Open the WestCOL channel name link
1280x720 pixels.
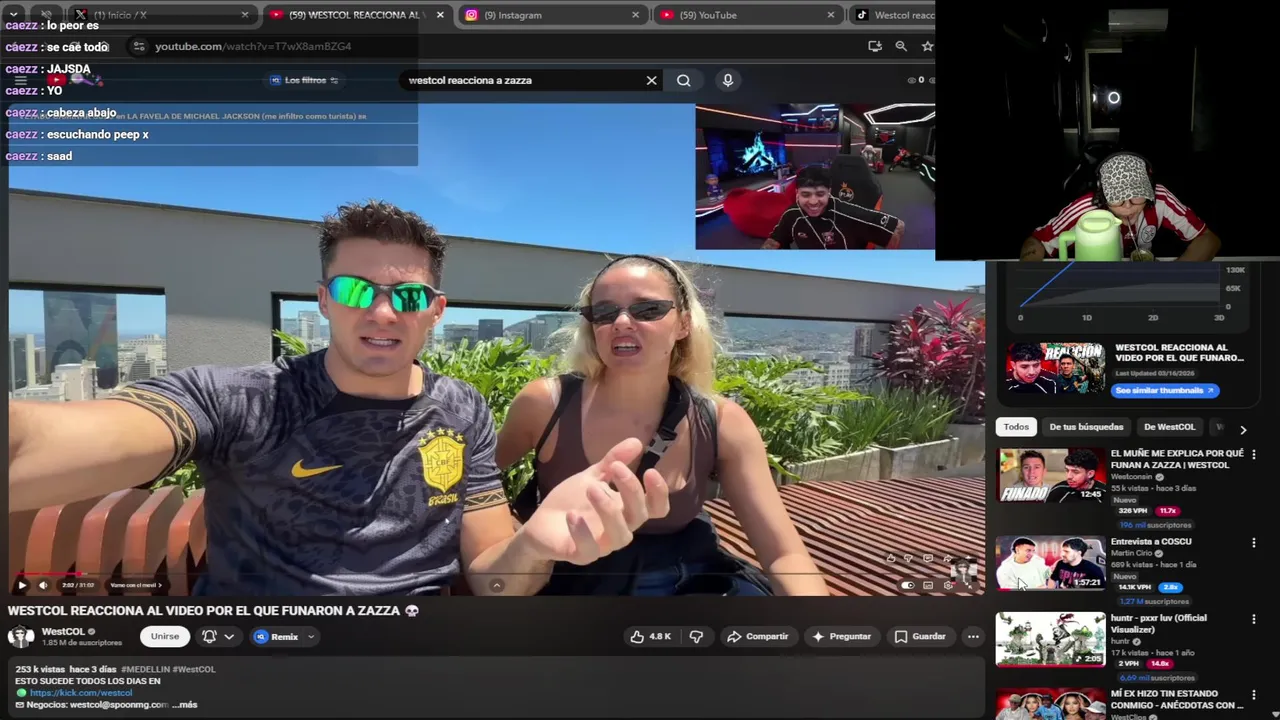click(63, 632)
